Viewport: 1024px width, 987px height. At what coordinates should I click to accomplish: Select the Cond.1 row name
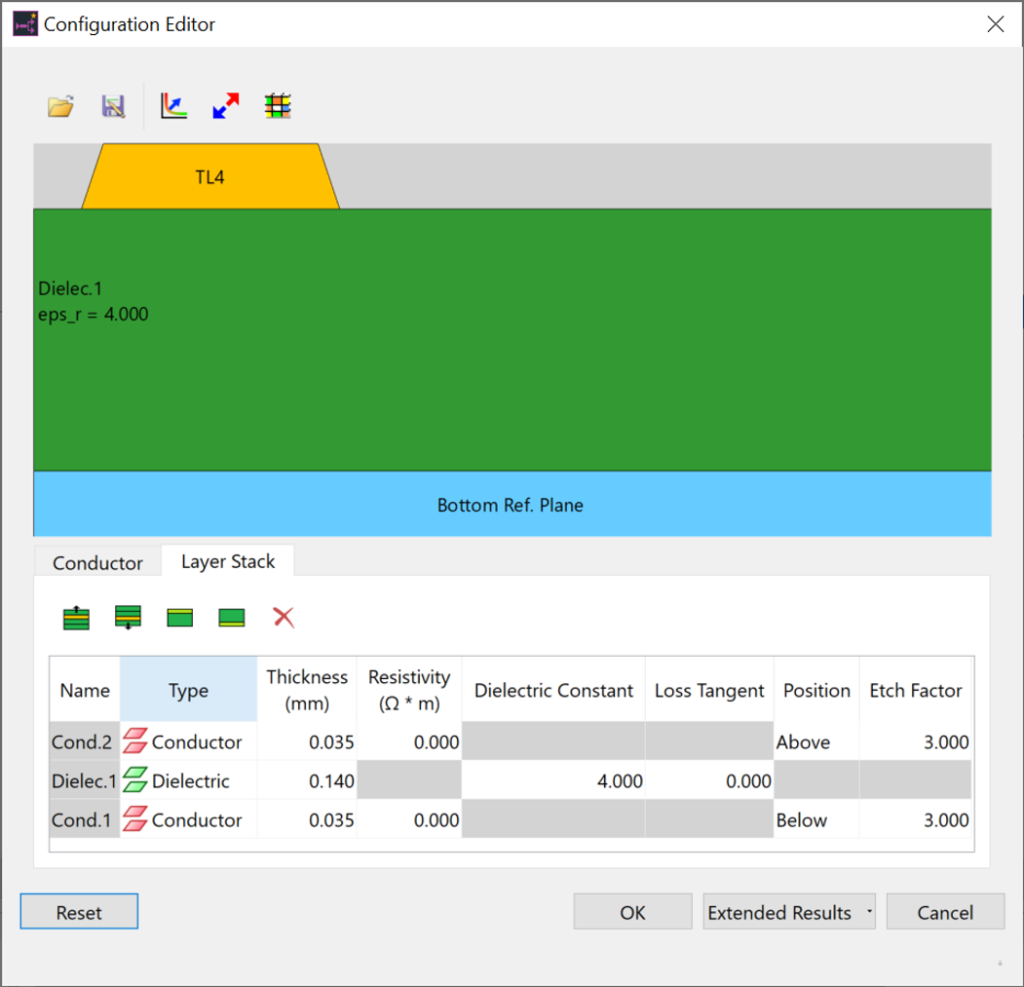[84, 819]
